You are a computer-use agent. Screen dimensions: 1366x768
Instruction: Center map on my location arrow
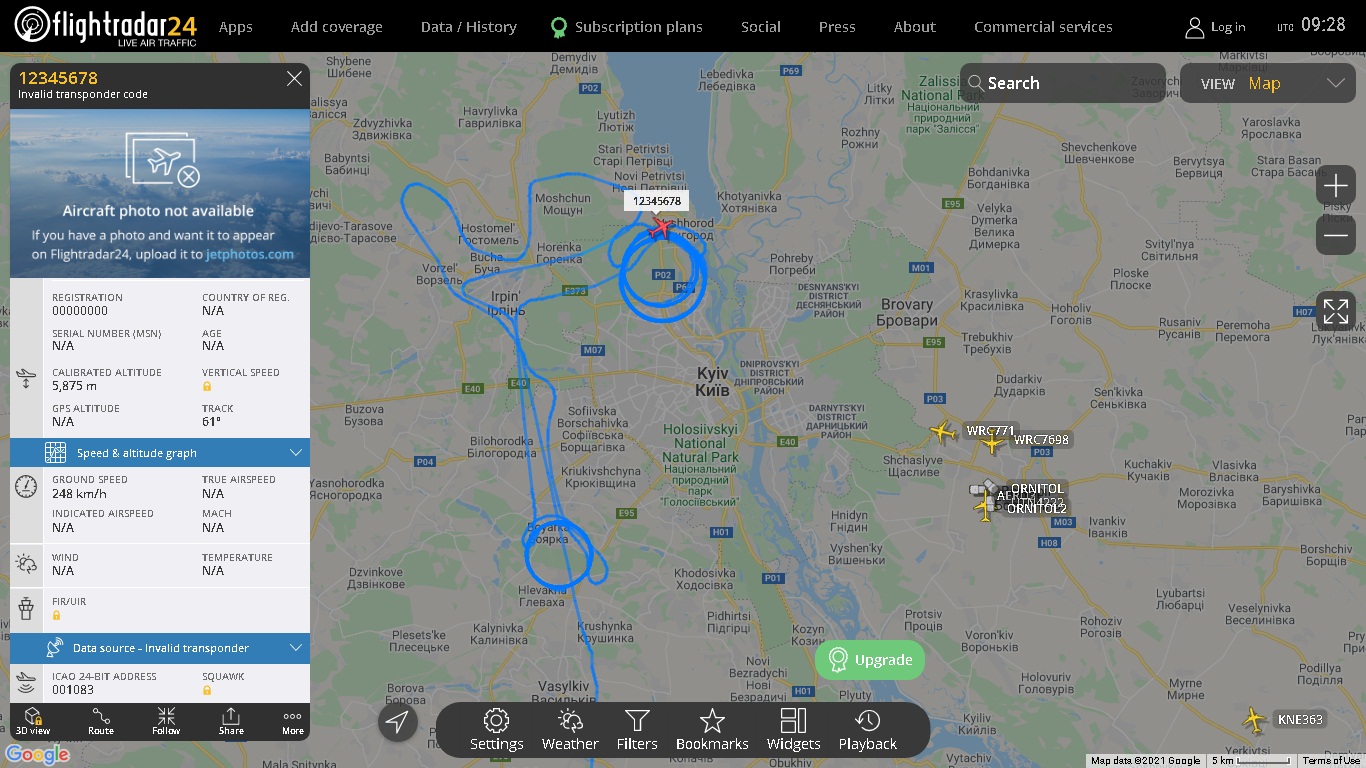397,722
